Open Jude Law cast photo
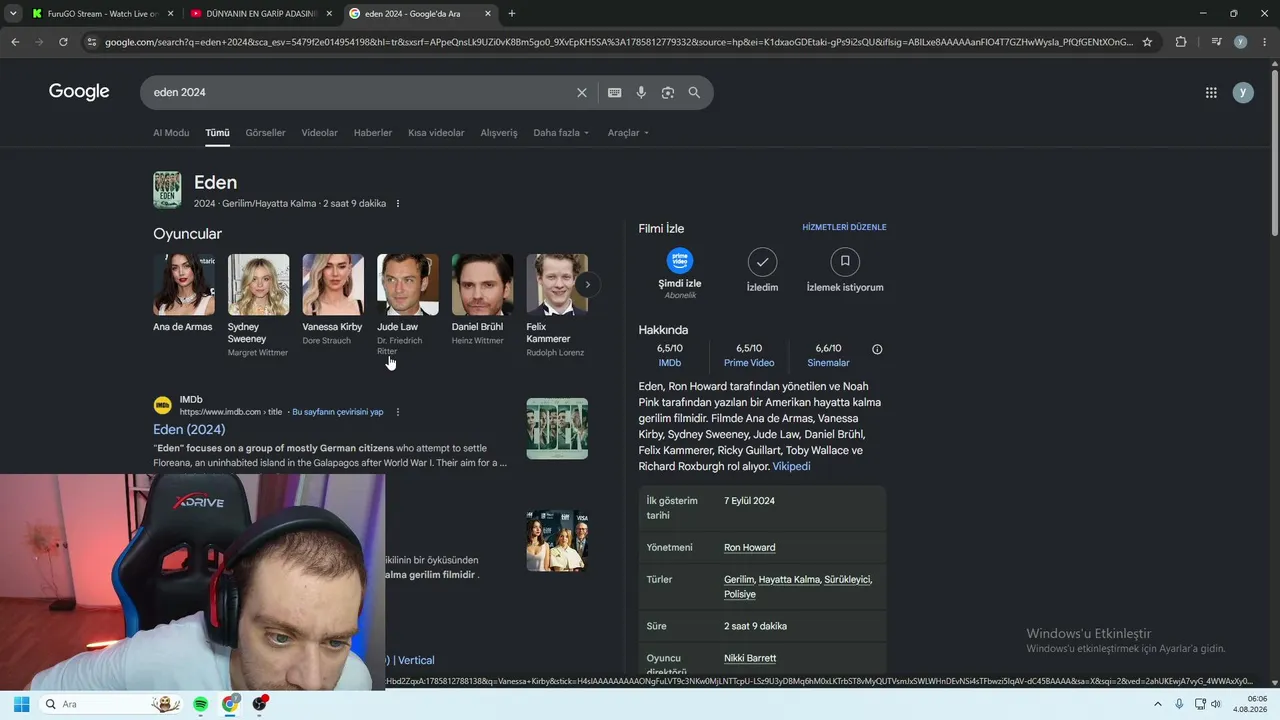 coord(408,284)
